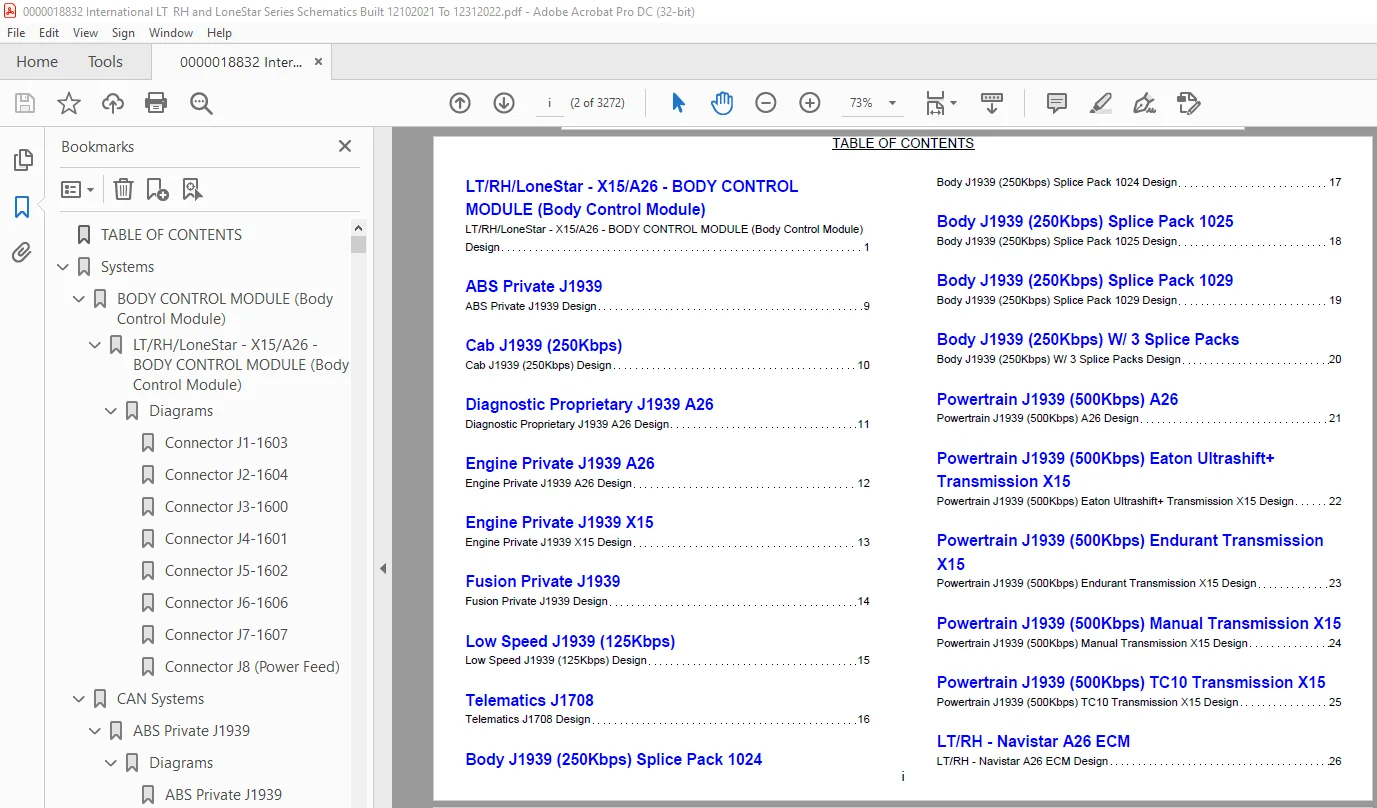Select the Connector J3-1600 bookmark

(226, 507)
